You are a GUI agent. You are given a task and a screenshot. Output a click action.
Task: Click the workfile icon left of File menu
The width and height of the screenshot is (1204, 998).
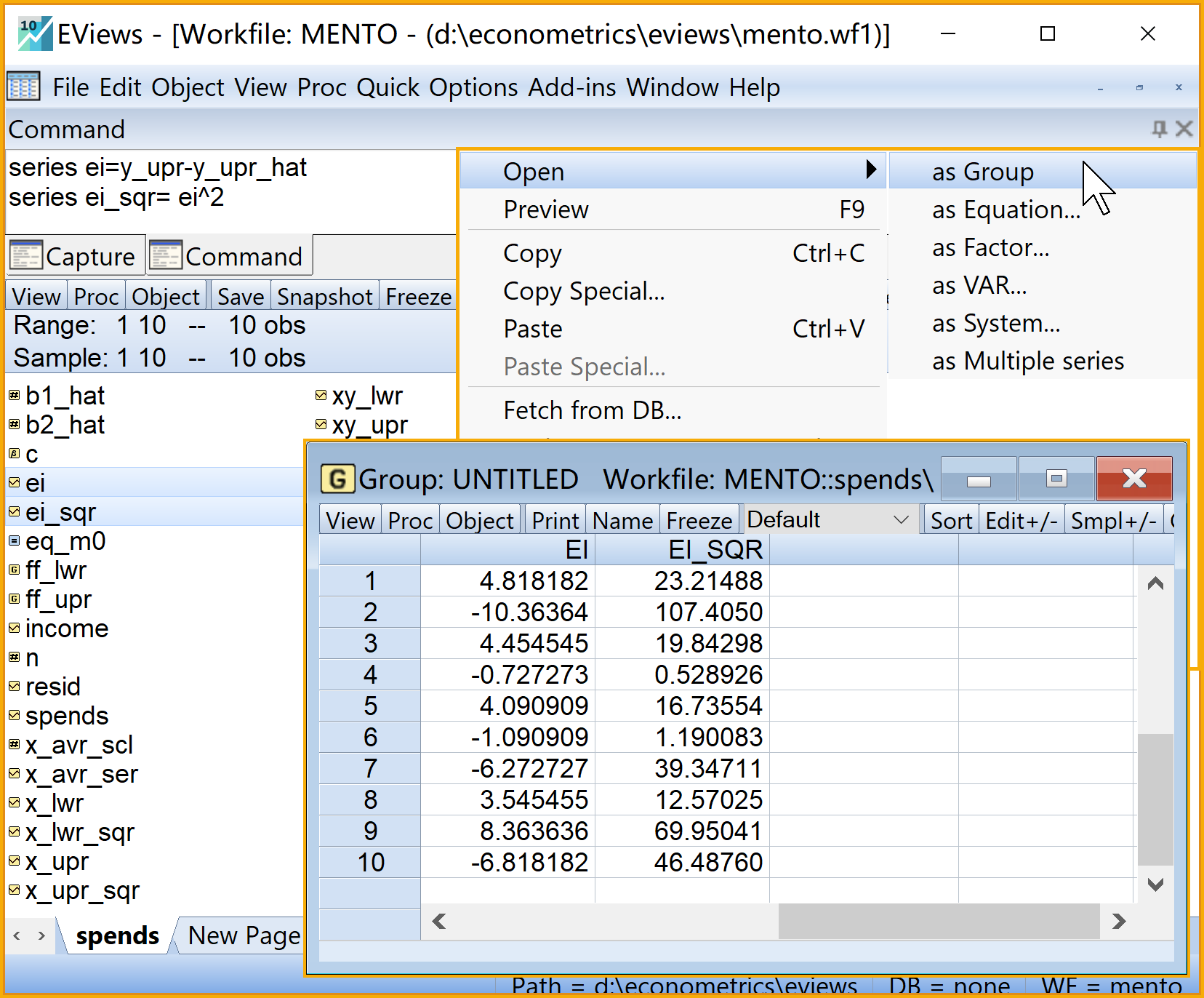pos(23,87)
